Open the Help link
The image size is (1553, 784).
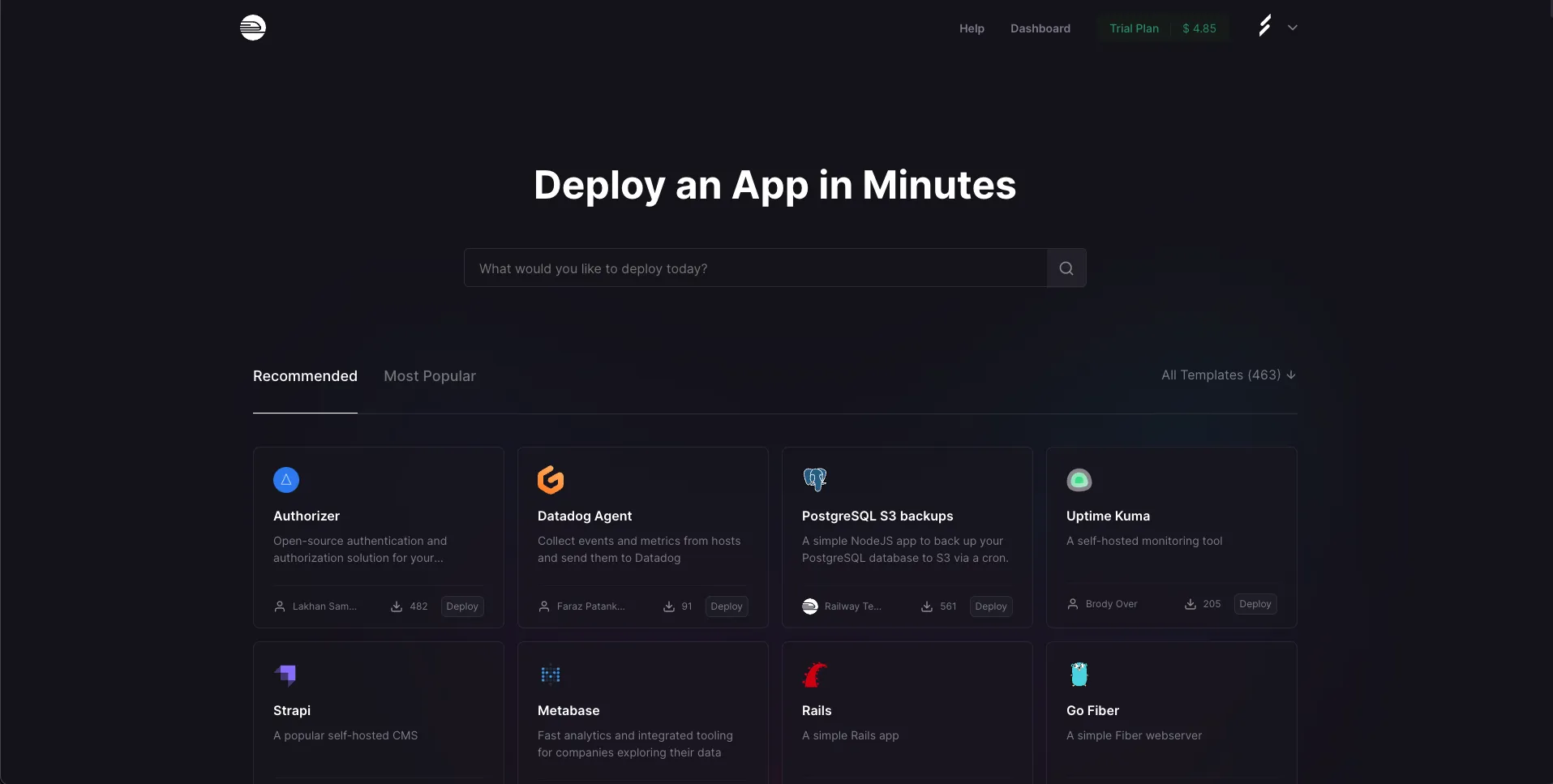pyautogui.click(x=972, y=28)
